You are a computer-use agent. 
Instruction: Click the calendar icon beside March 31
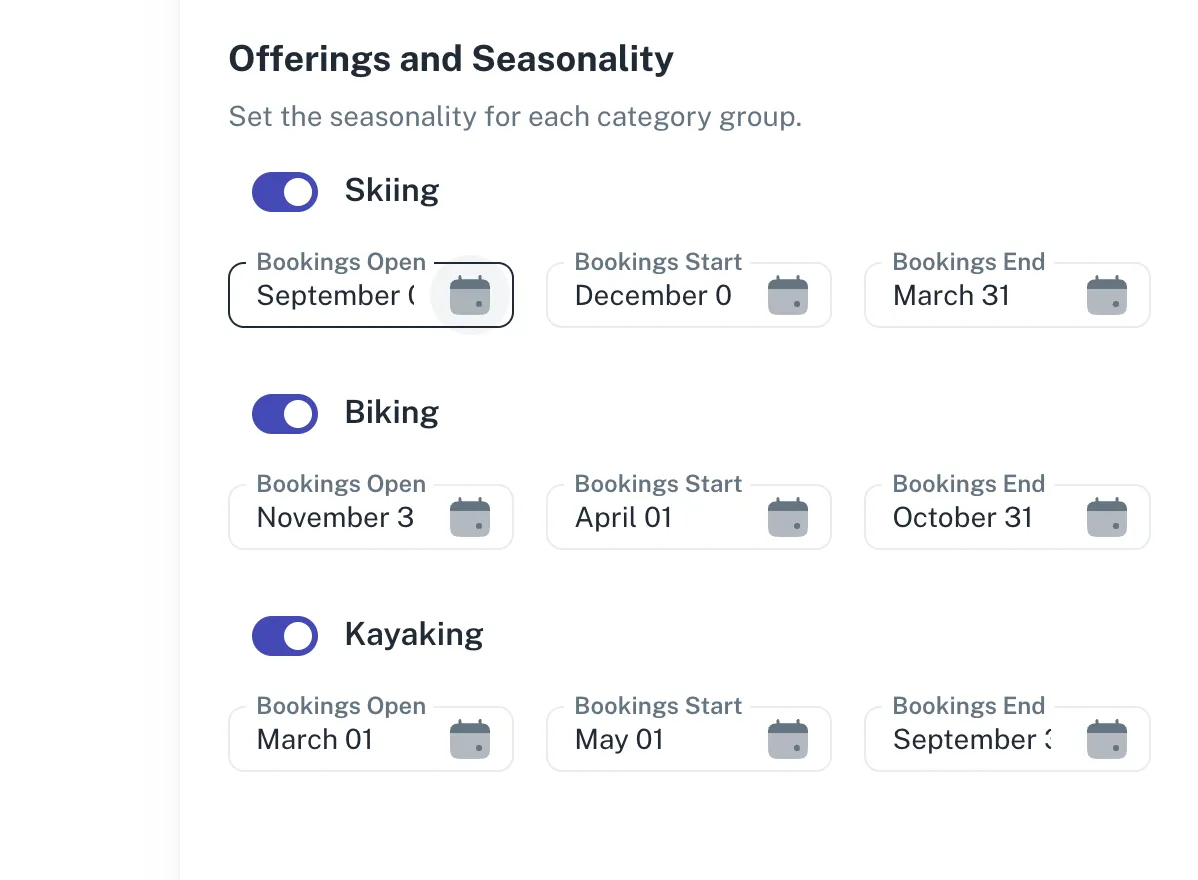coord(1106,294)
